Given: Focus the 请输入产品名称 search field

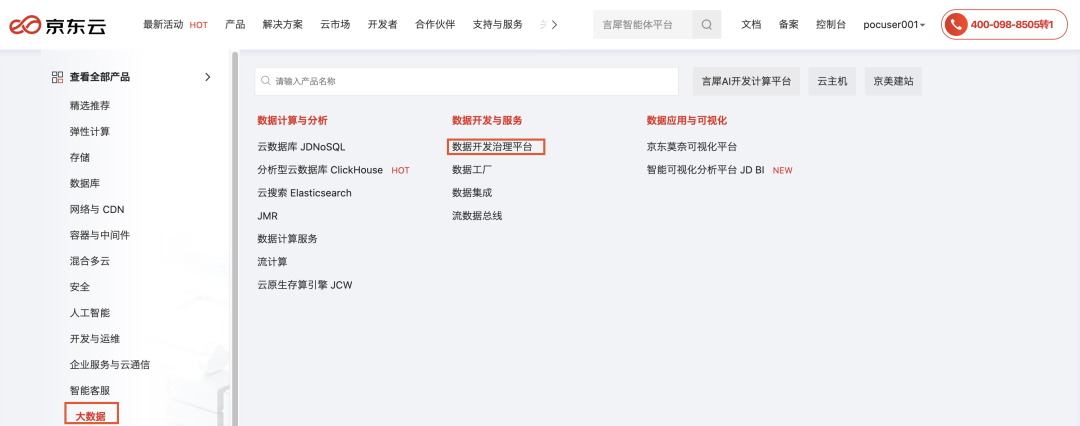Looking at the screenshot, I should (466, 81).
